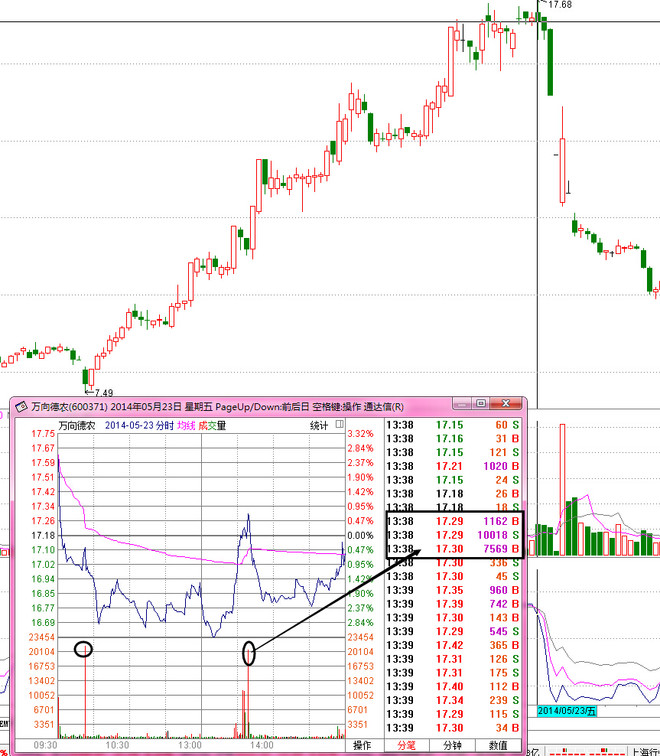This screenshot has height=756, width=660.
Task: Select the tick row 17.18 with 26 B
Action: pyautogui.click(x=453, y=493)
